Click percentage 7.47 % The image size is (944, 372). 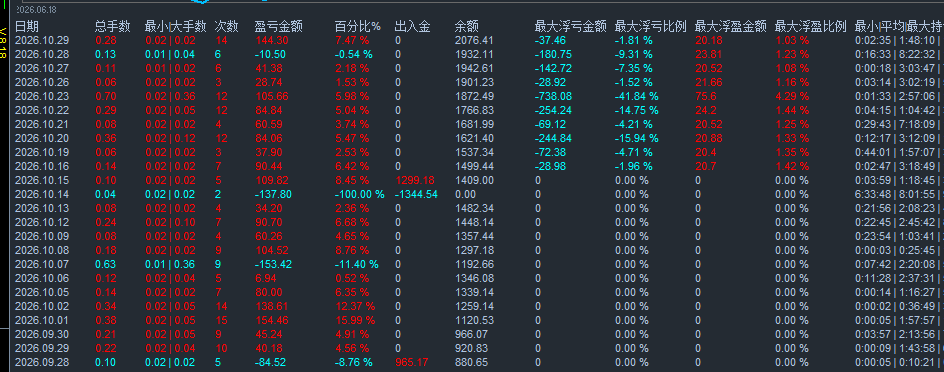coord(352,40)
